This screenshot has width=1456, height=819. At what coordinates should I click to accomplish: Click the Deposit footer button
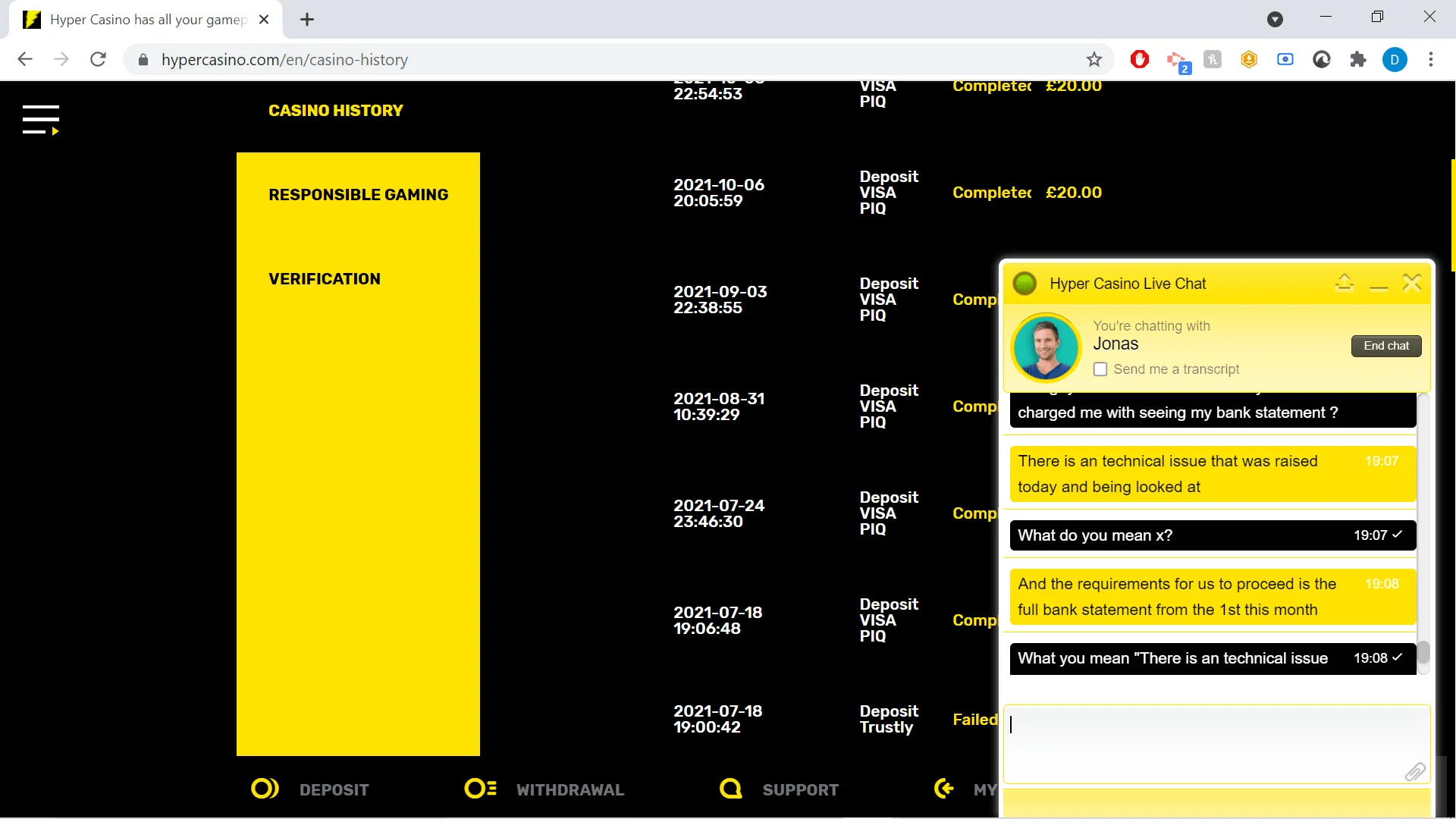point(334,789)
